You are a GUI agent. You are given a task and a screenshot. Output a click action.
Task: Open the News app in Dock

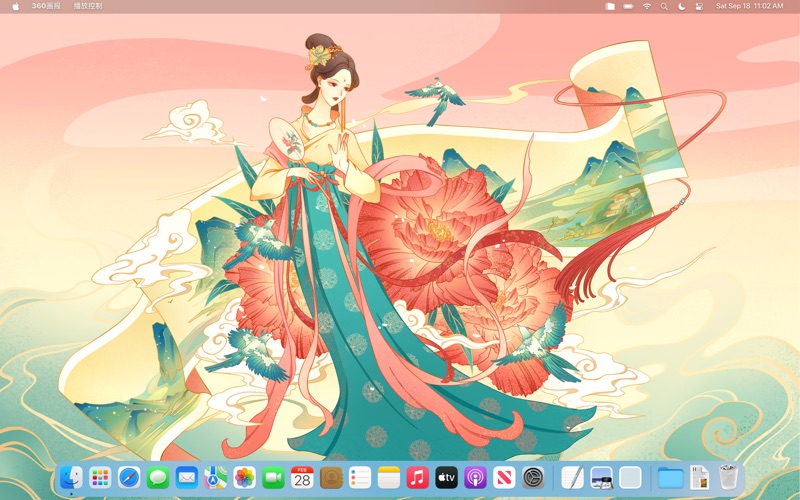coord(504,478)
